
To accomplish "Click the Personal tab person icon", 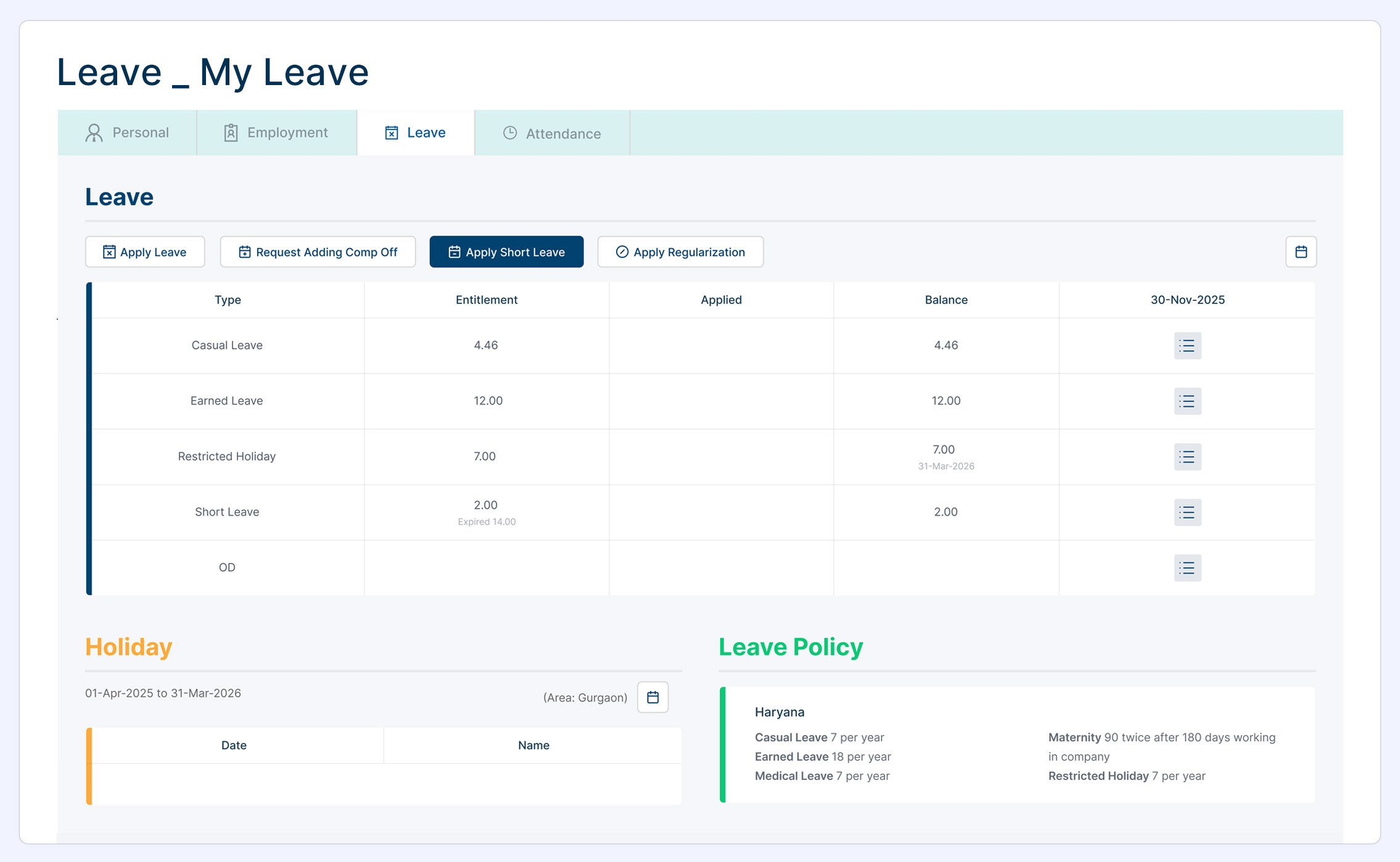I will [x=94, y=133].
